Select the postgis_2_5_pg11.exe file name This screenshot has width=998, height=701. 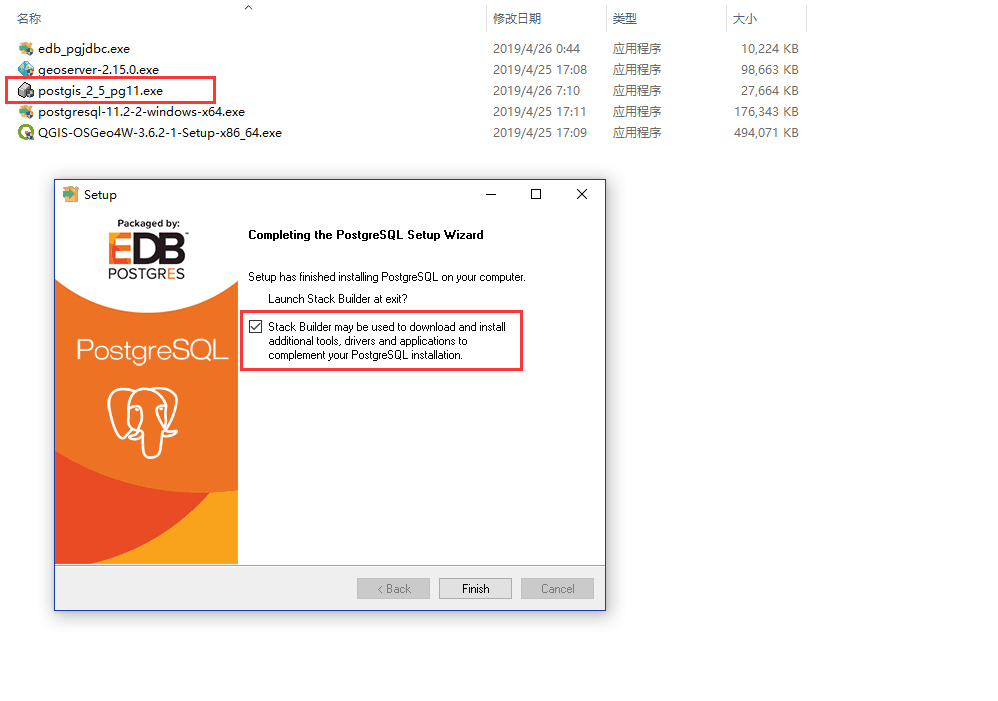coord(101,90)
